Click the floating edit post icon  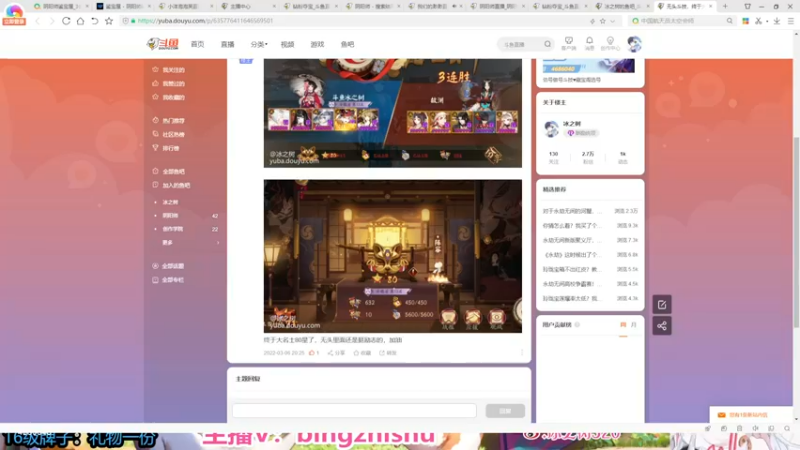pos(662,305)
